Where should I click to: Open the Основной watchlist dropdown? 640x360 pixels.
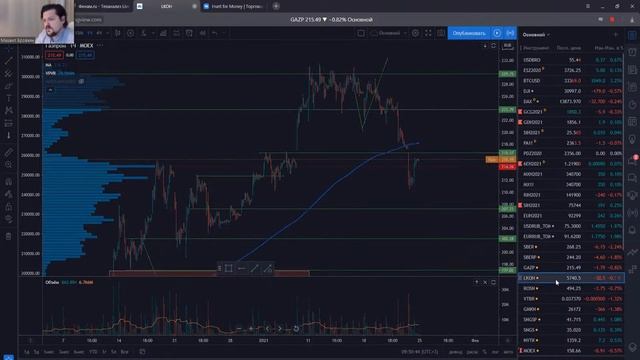(x=536, y=35)
